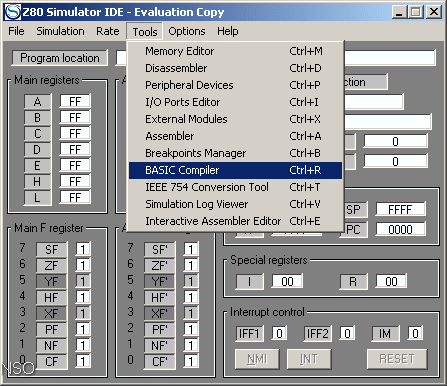The width and height of the screenshot is (447, 386).
Task: Toggle the NF flag in Main F register
Action: point(51,346)
